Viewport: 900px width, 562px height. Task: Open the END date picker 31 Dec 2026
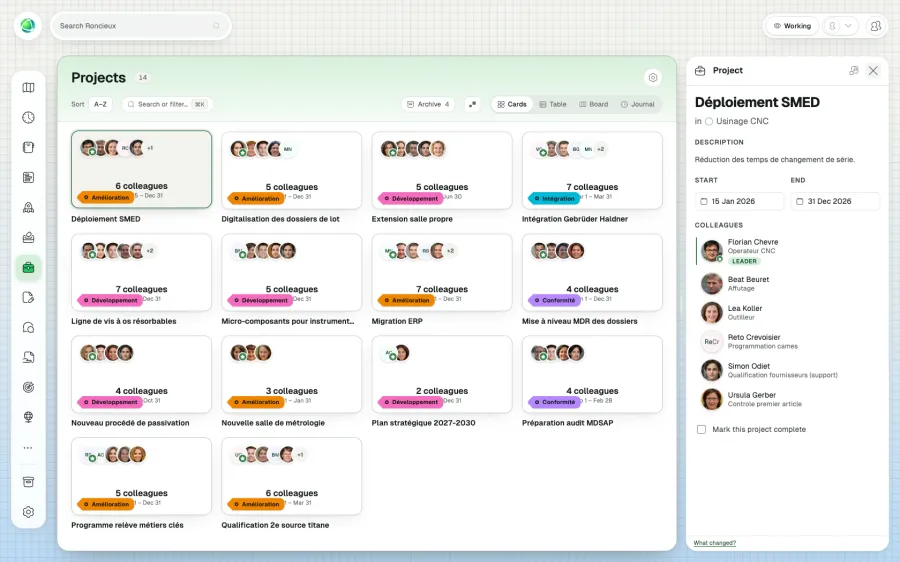835,201
